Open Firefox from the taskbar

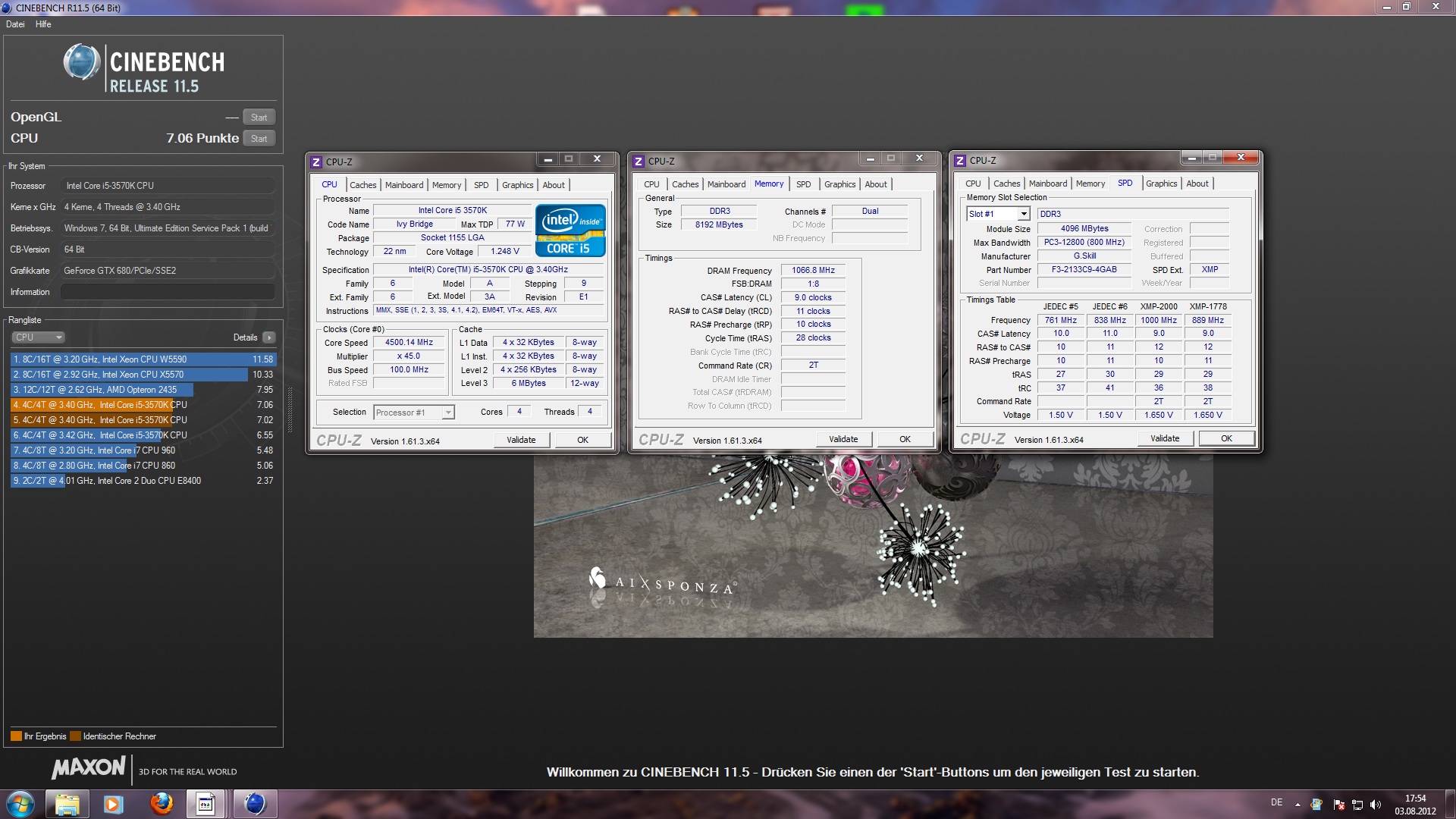(x=161, y=804)
